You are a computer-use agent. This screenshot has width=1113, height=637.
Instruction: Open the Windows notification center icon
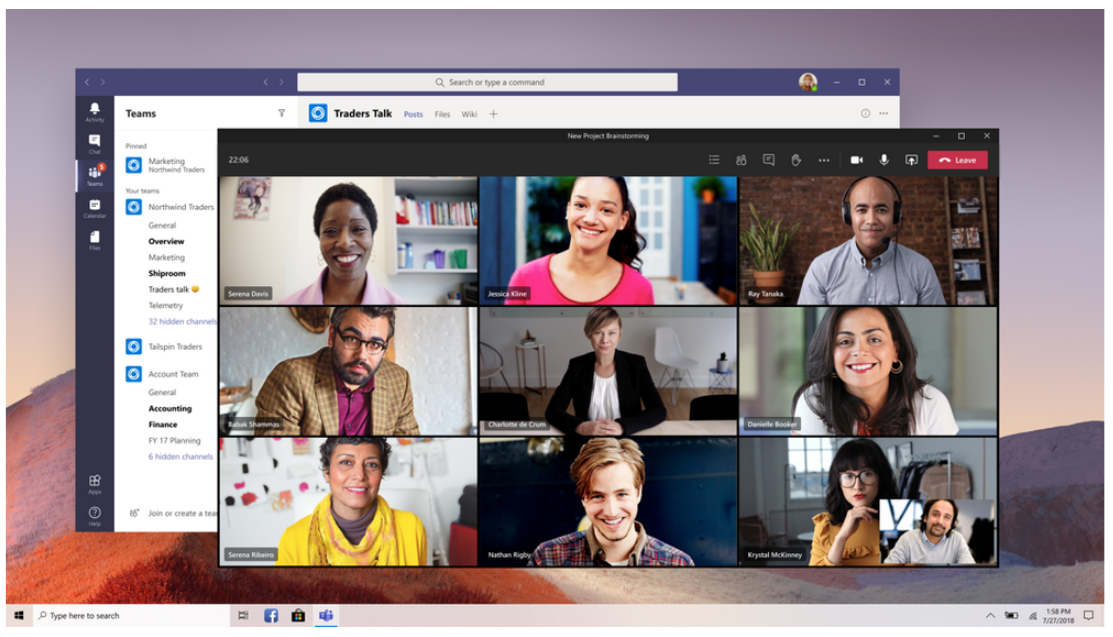(x=1088, y=615)
